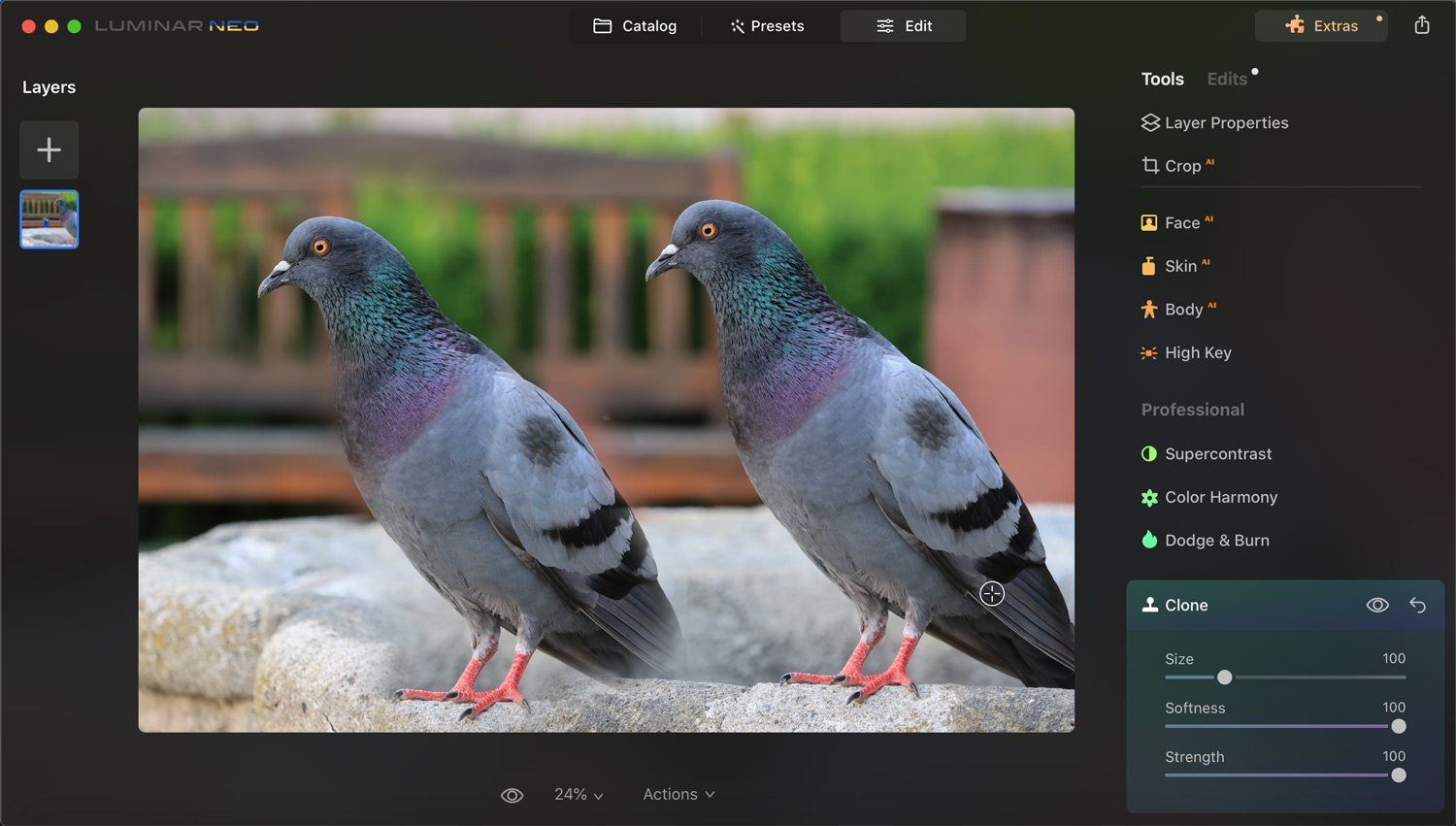This screenshot has width=1456, height=826.
Task: Add a new layer with plus button
Action: [x=49, y=149]
